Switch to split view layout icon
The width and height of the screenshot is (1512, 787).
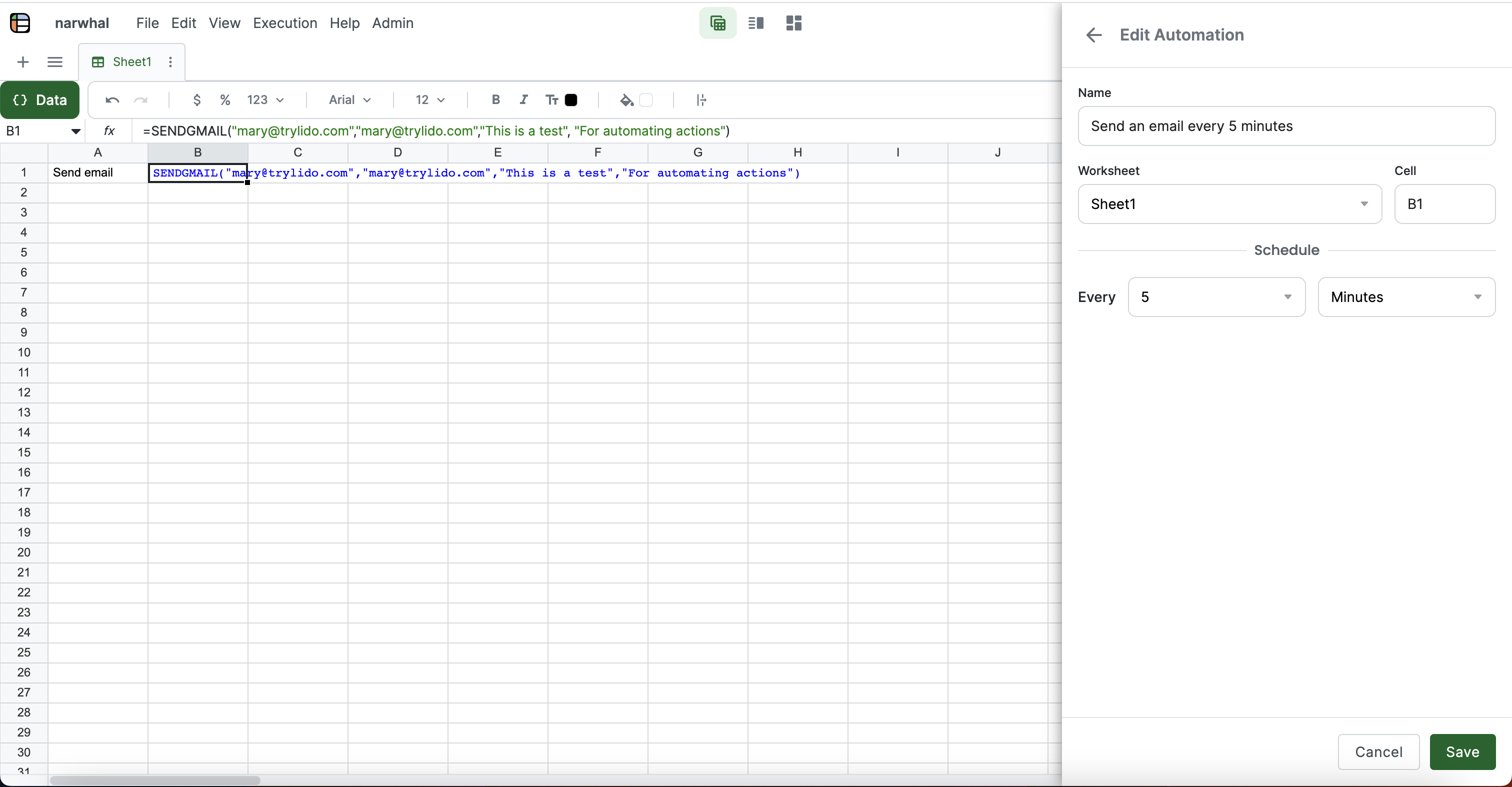(x=756, y=23)
